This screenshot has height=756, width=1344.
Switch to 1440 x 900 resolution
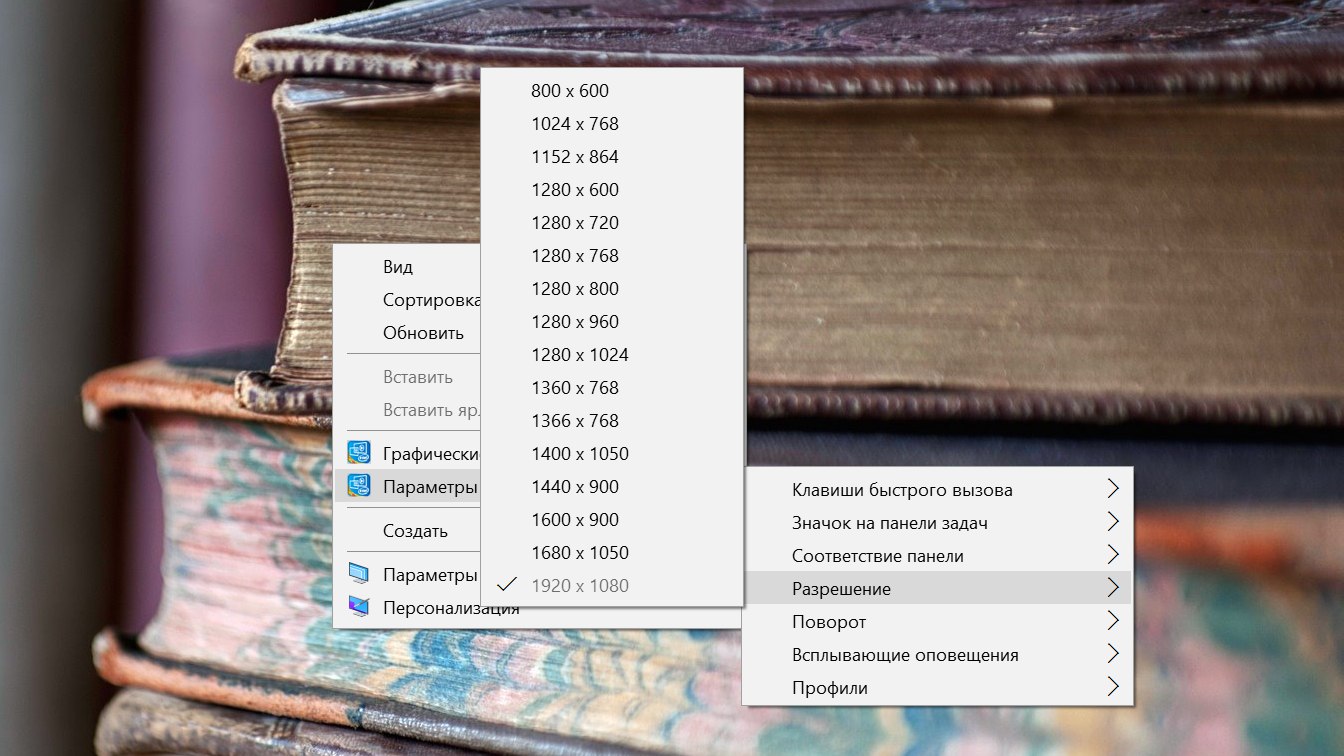[x=612, y=487]
